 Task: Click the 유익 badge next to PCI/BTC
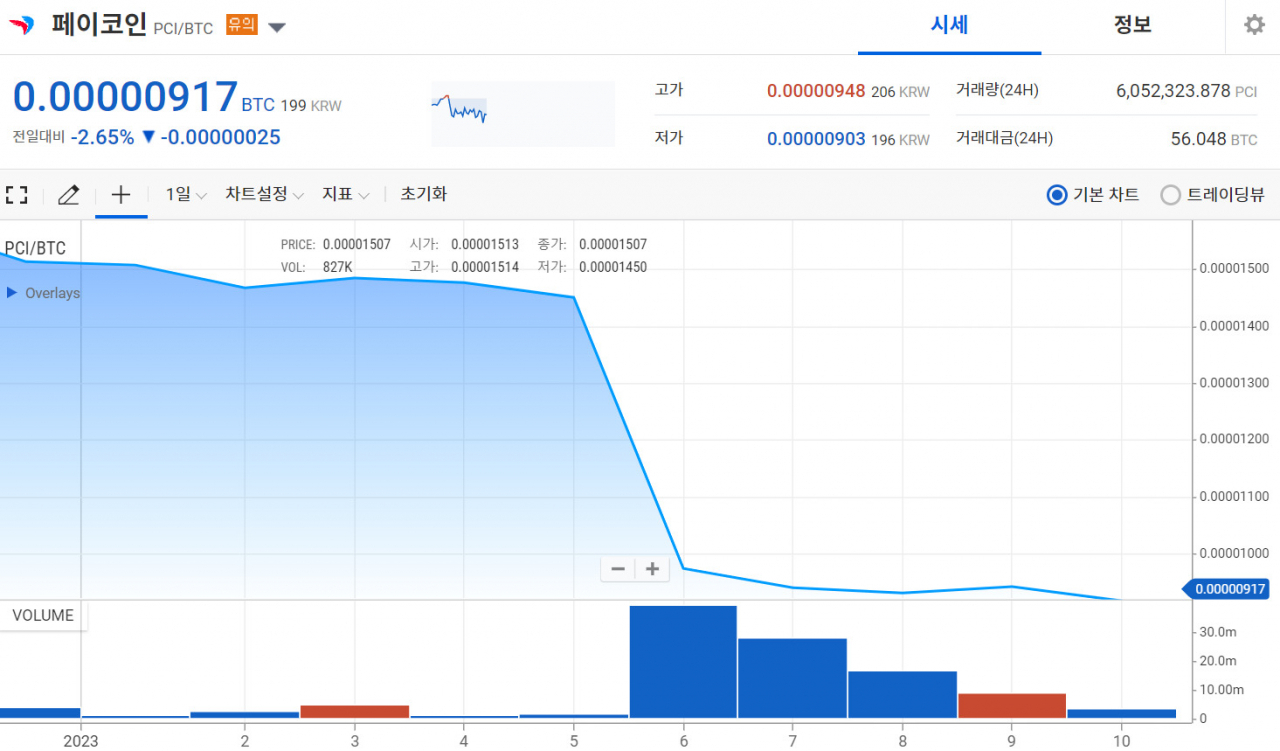tap(243, 26)
